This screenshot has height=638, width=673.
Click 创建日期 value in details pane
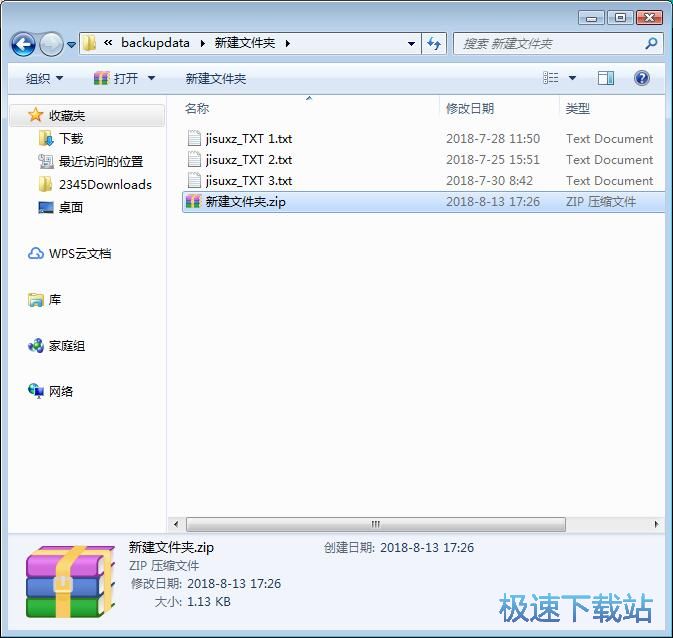427,547
